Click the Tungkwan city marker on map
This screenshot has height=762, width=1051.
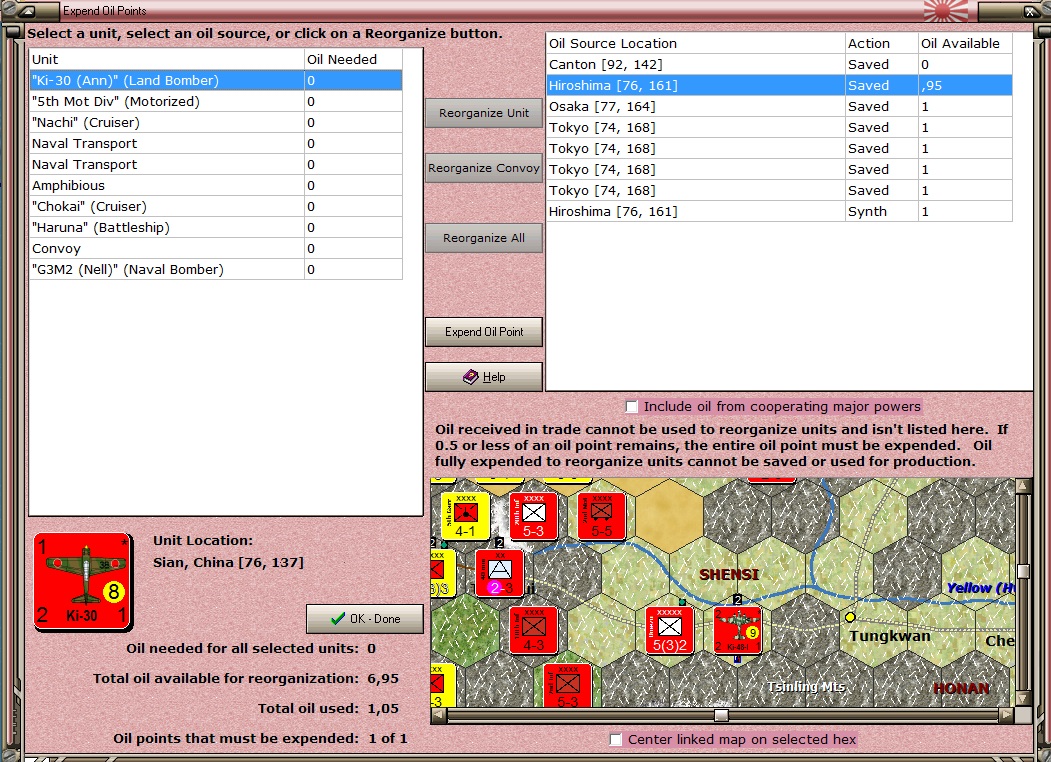(x=850, y=617)
